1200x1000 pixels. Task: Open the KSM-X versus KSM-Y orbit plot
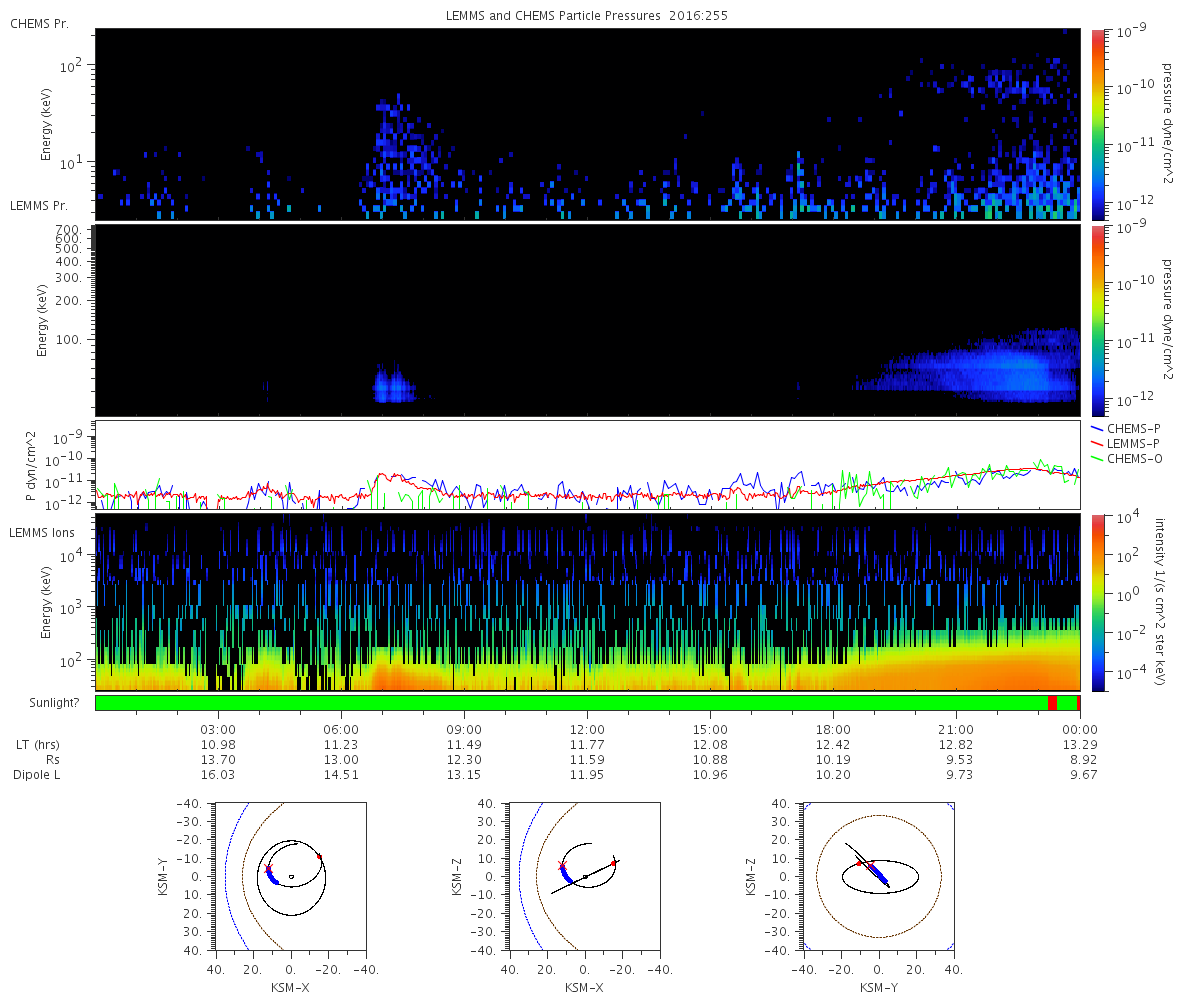(290, 877)
